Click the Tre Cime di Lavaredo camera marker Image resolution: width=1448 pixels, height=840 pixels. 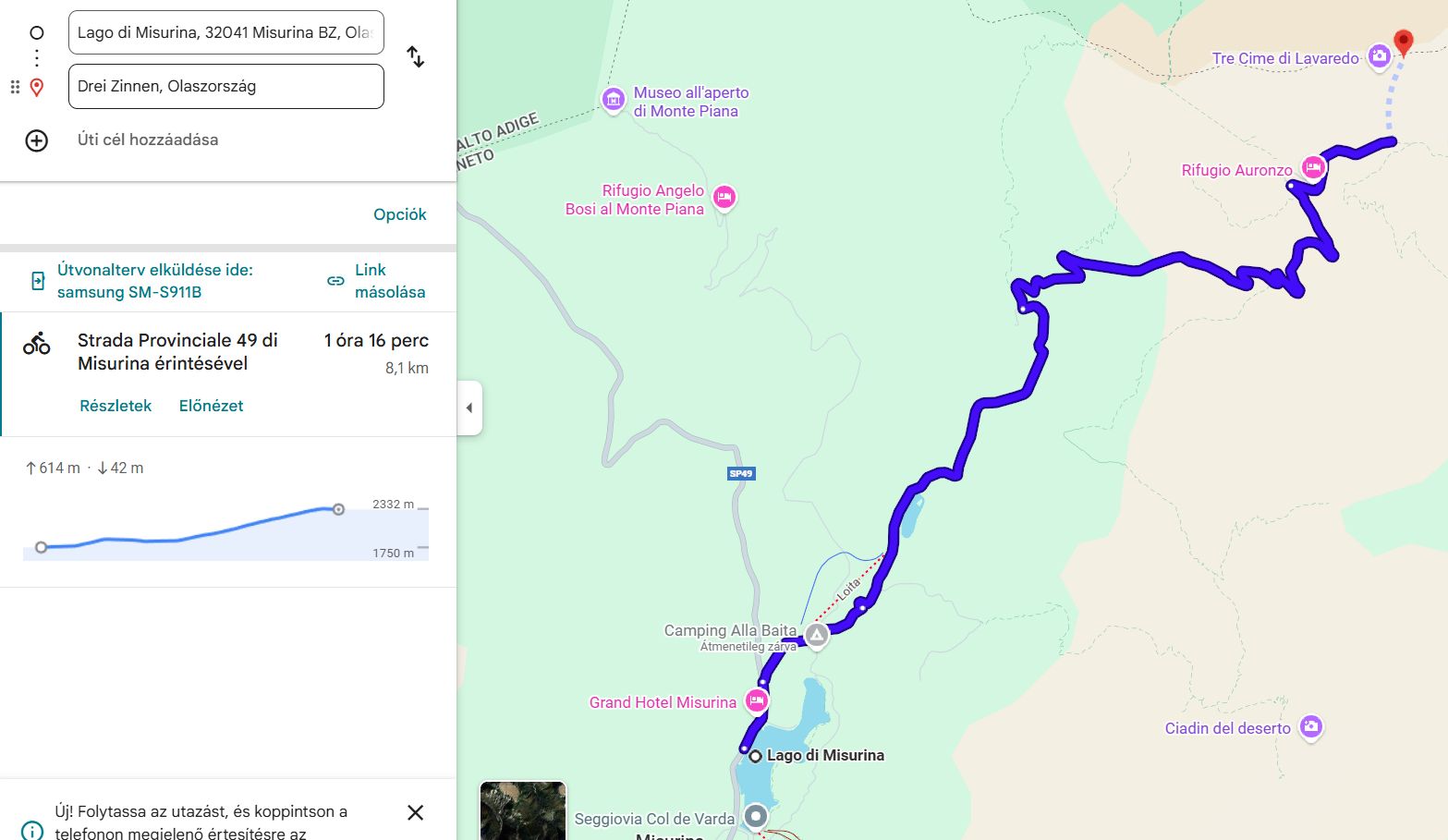[1379, 56]
